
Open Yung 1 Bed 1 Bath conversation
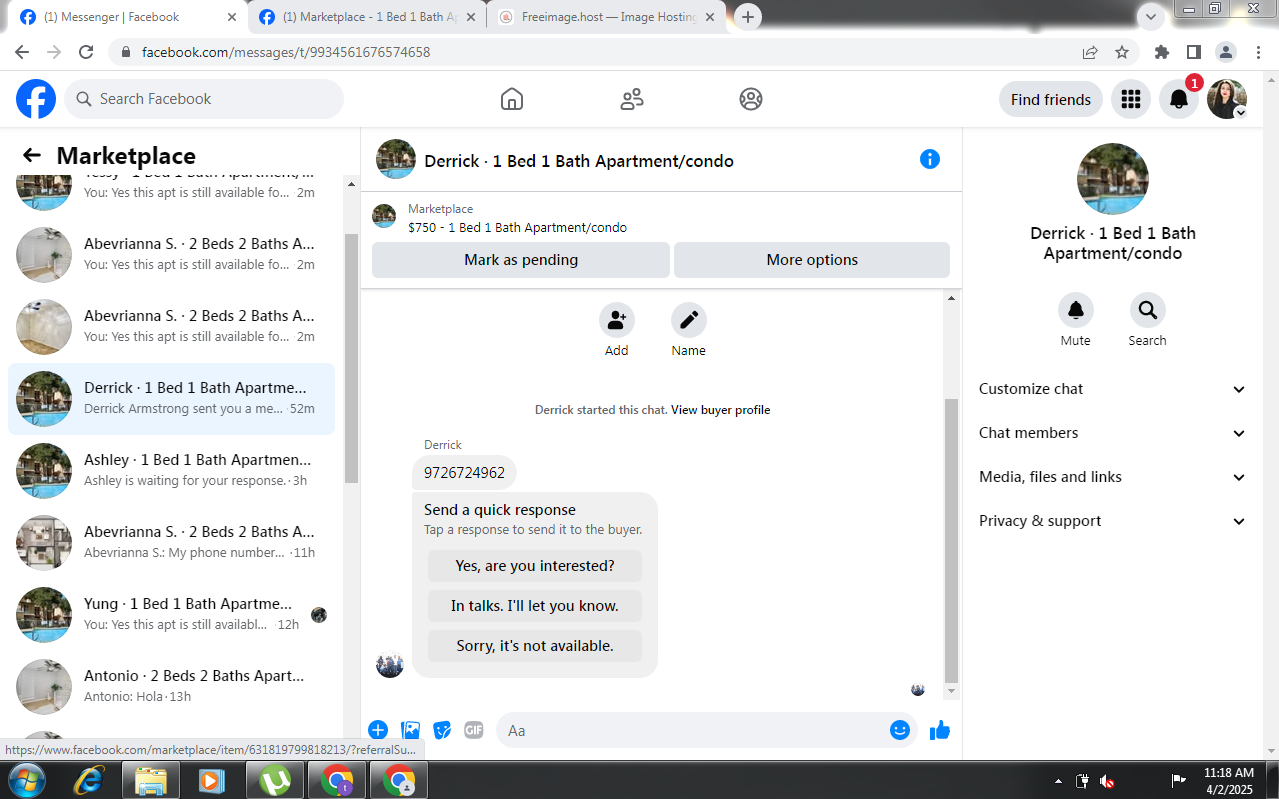click(172, 615)
